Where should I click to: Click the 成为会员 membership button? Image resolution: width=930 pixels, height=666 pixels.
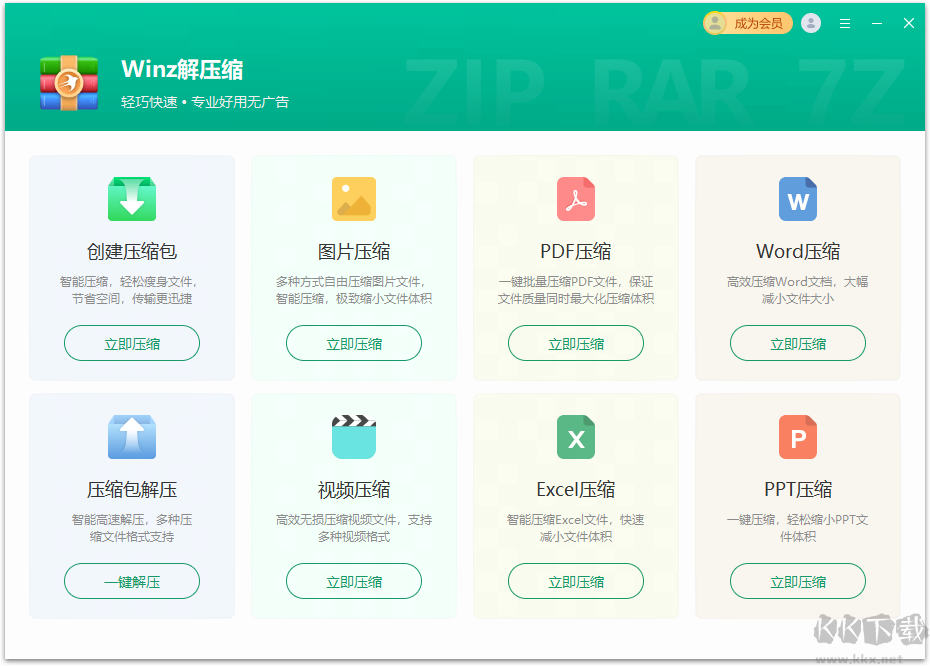pos(747,23)
